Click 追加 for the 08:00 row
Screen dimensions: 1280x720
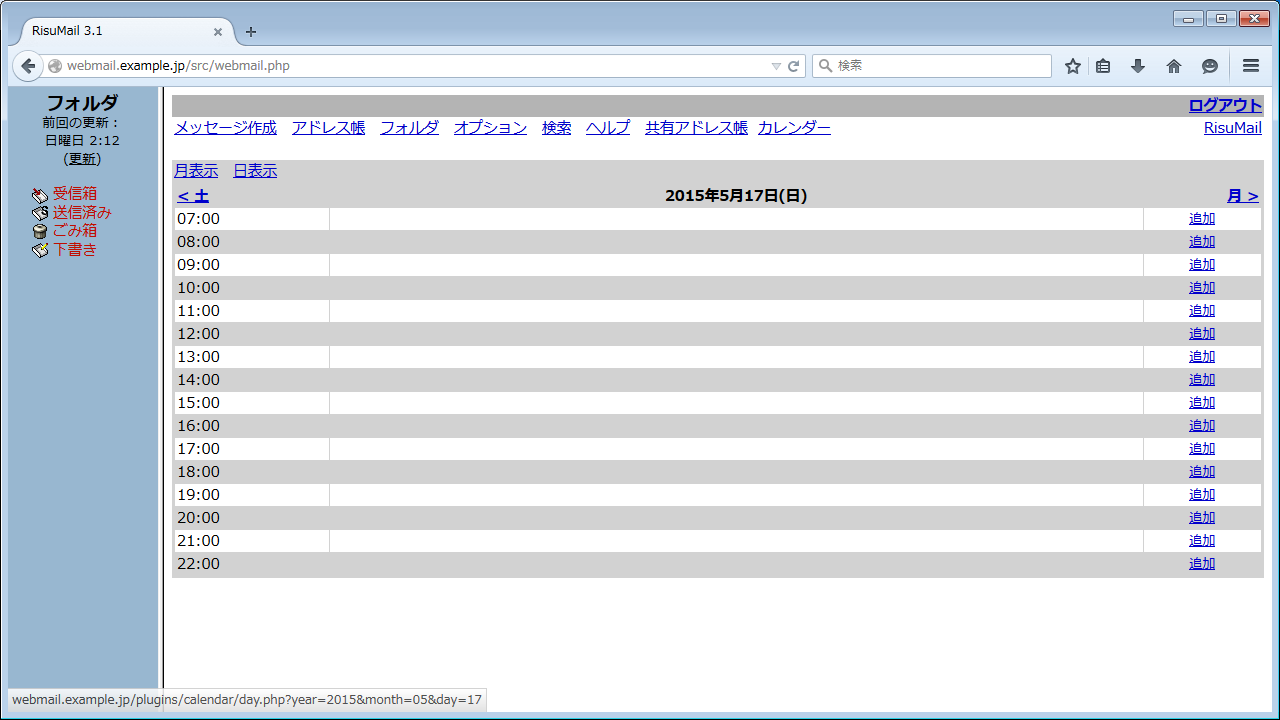1202,242
